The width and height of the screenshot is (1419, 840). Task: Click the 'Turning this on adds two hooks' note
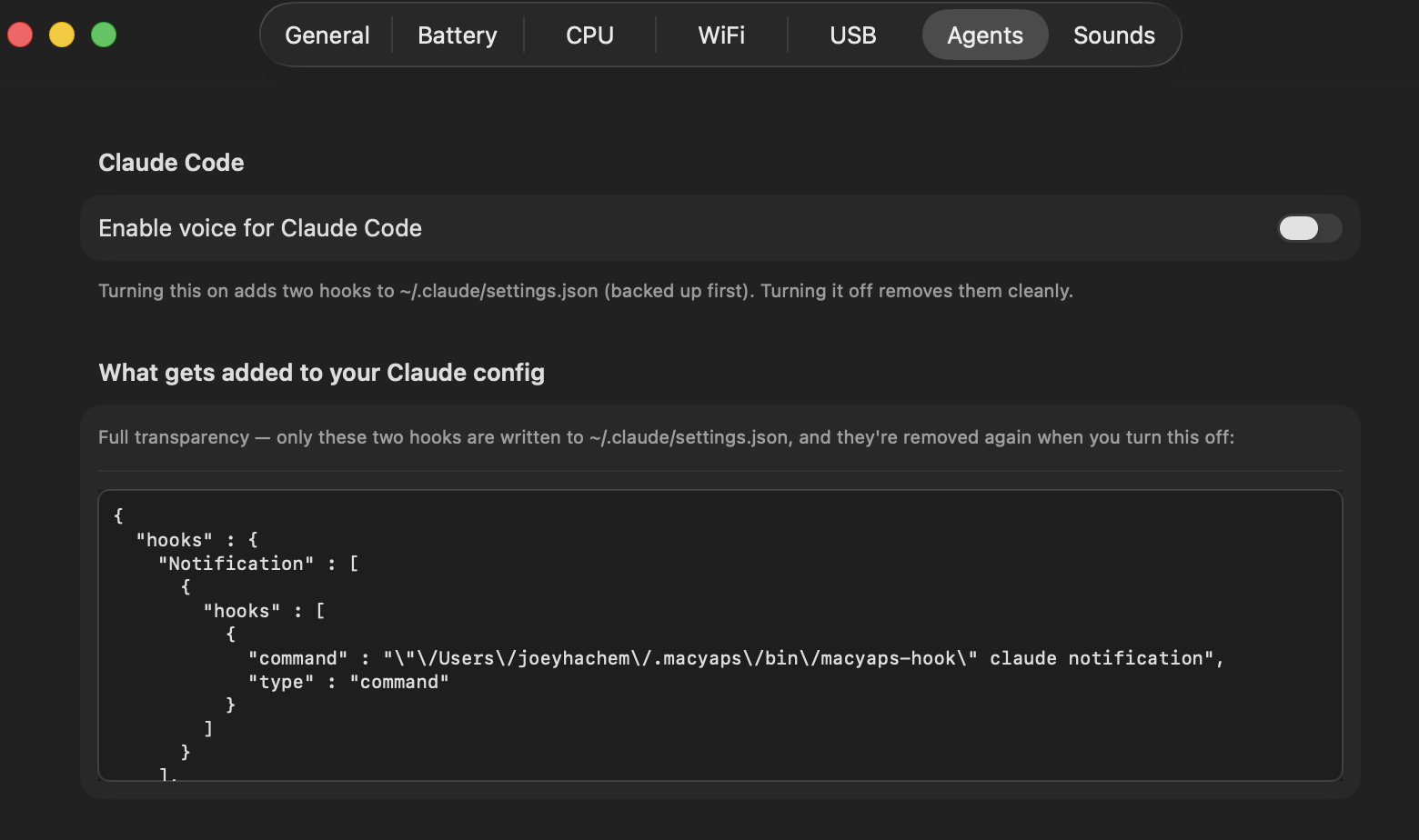(586, 291)
